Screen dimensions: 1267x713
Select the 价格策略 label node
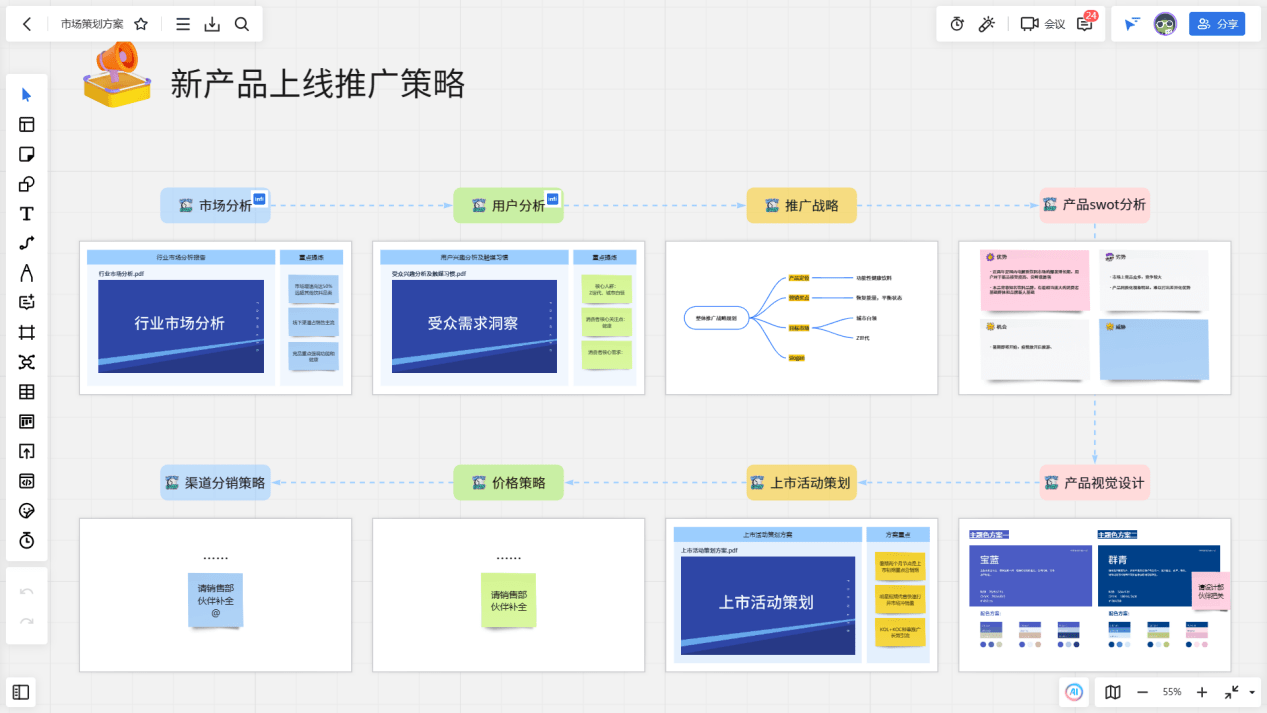tap(509, 483)
